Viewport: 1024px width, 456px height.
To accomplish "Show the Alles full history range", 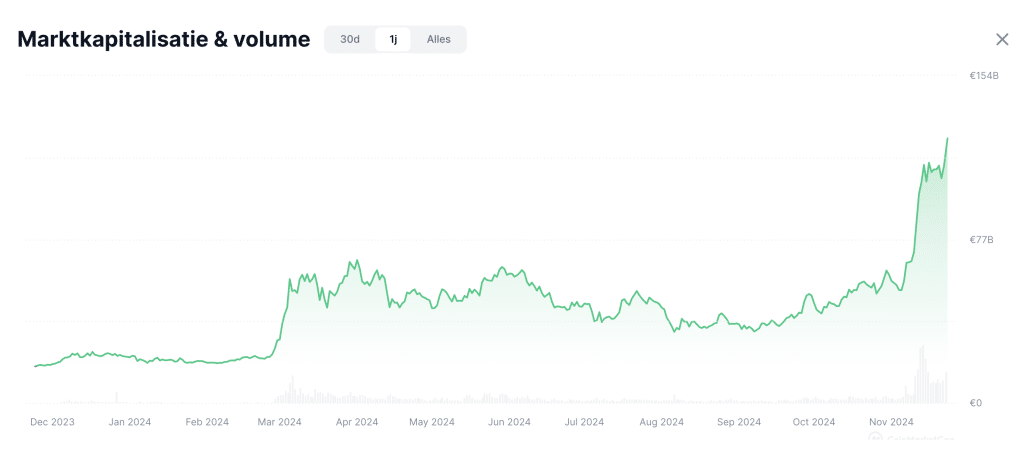I will [439, 39].
